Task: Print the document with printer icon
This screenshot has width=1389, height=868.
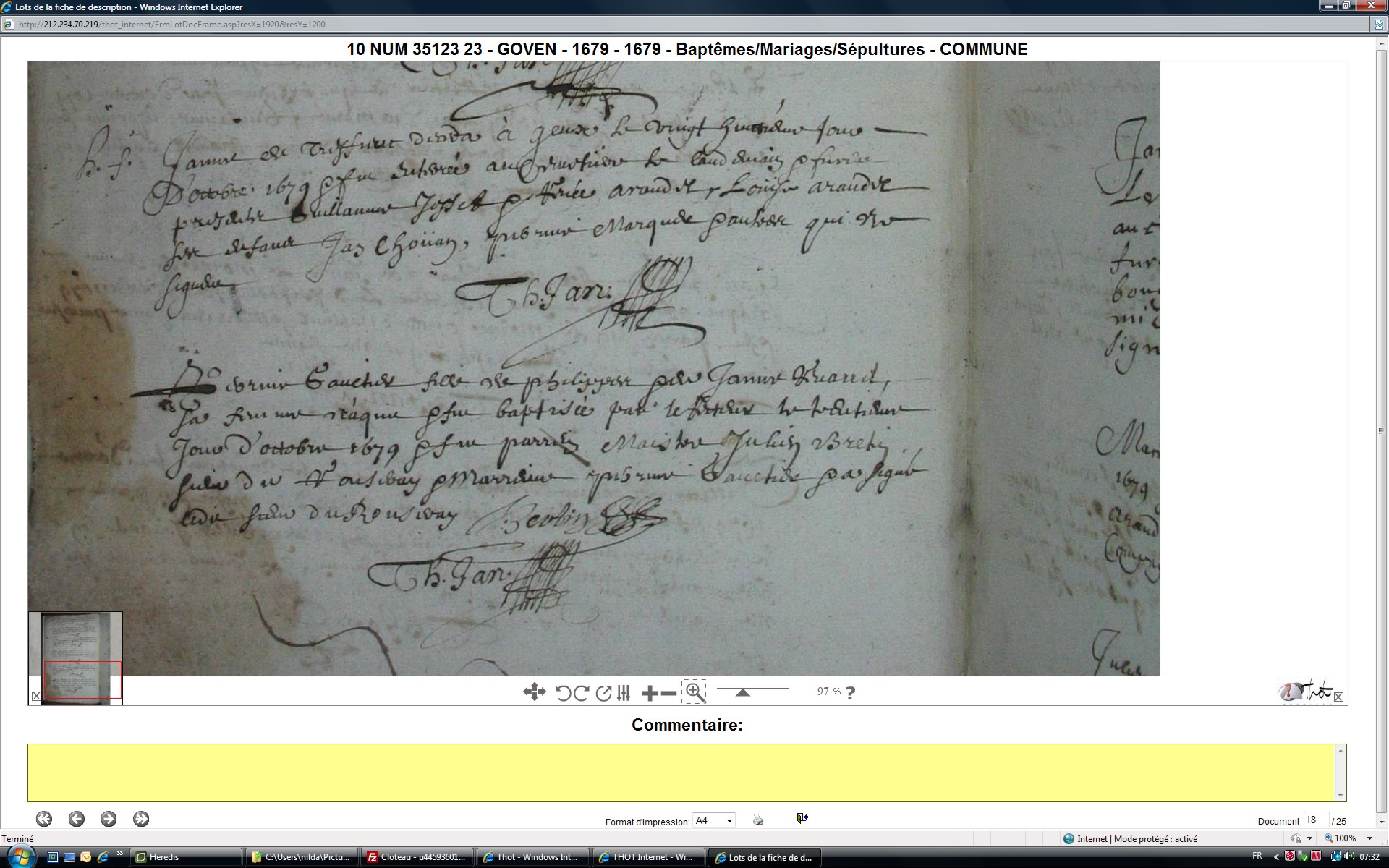Action: 757,820
